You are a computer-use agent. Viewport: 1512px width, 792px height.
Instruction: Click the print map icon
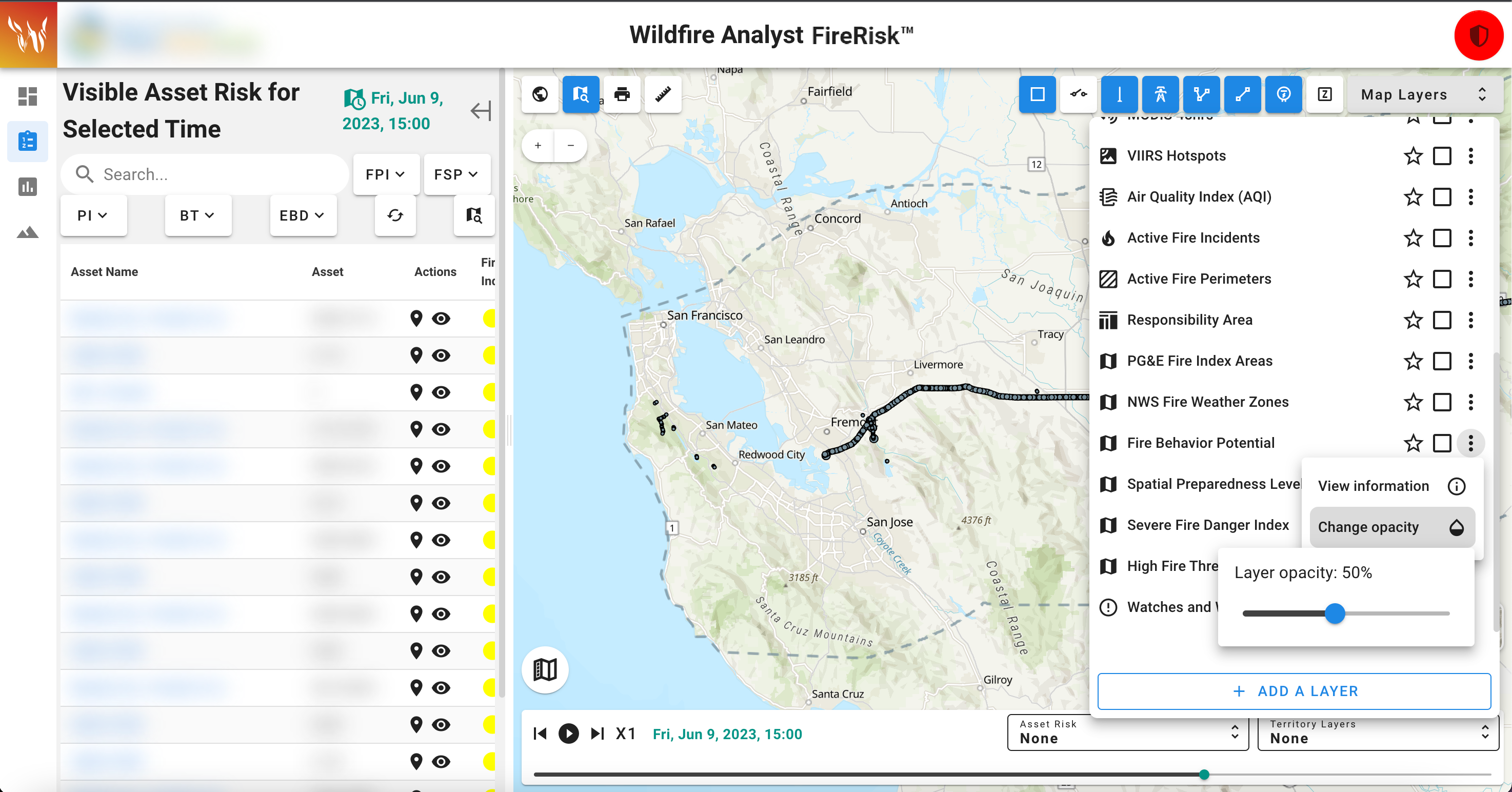coord(622,94)
